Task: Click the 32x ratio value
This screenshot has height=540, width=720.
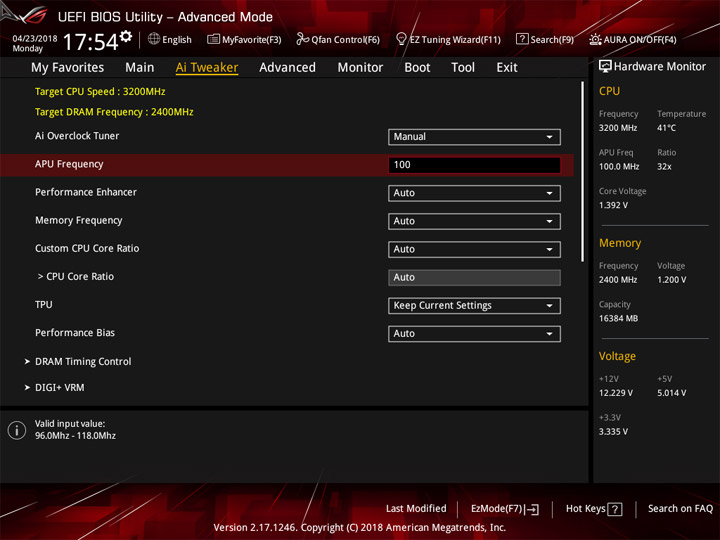Action: pyautogui.click(x=664, y=166)
